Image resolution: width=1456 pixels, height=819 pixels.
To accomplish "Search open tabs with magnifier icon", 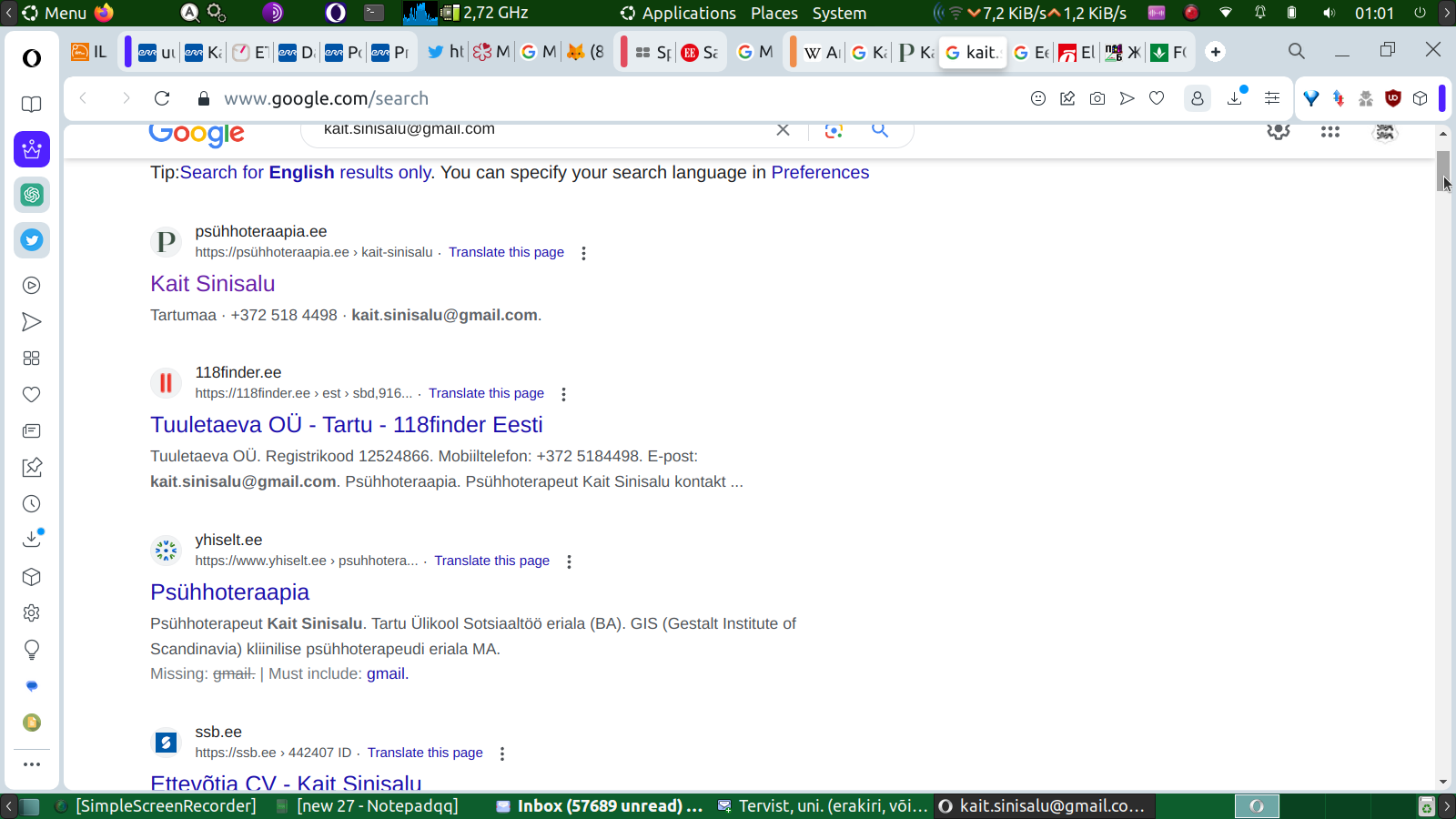I will pos(1297,51).
